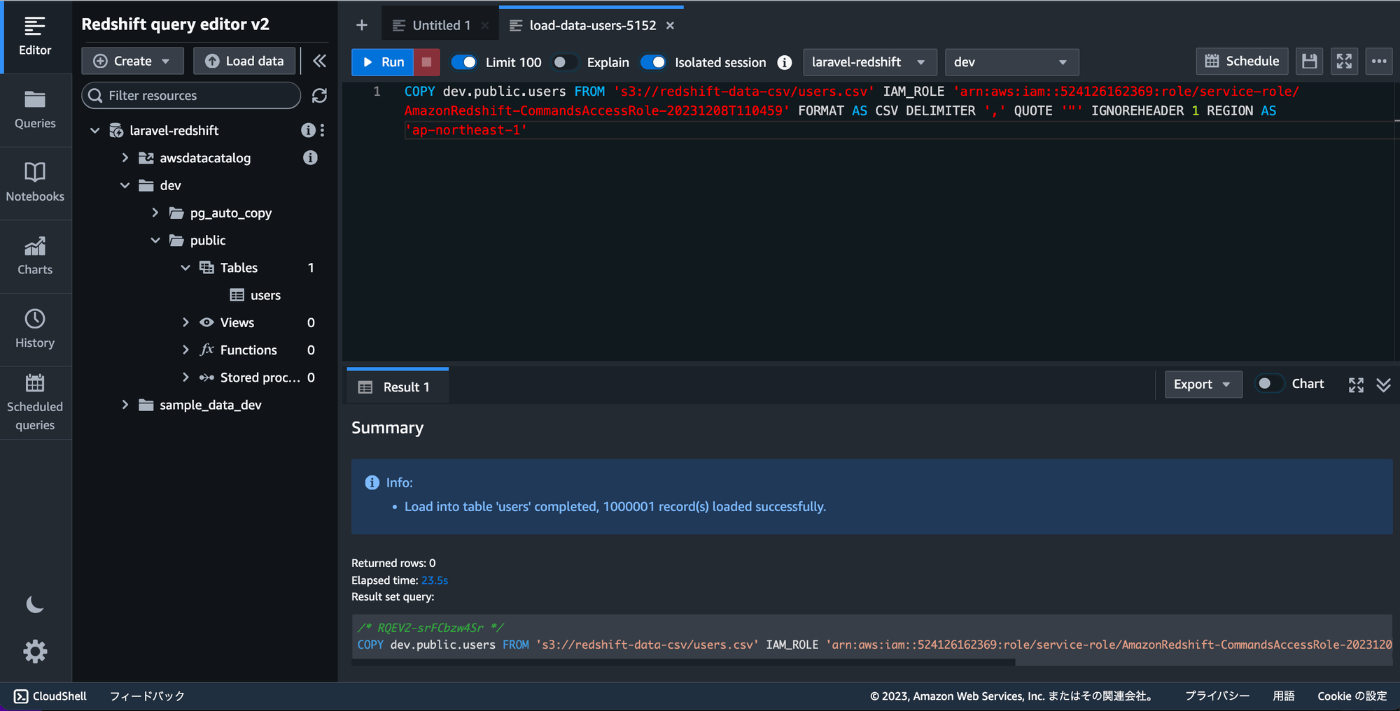Open the フィードバック feedback link
The height and width of the screenshot is (711, 1400).
coord(147,696)
